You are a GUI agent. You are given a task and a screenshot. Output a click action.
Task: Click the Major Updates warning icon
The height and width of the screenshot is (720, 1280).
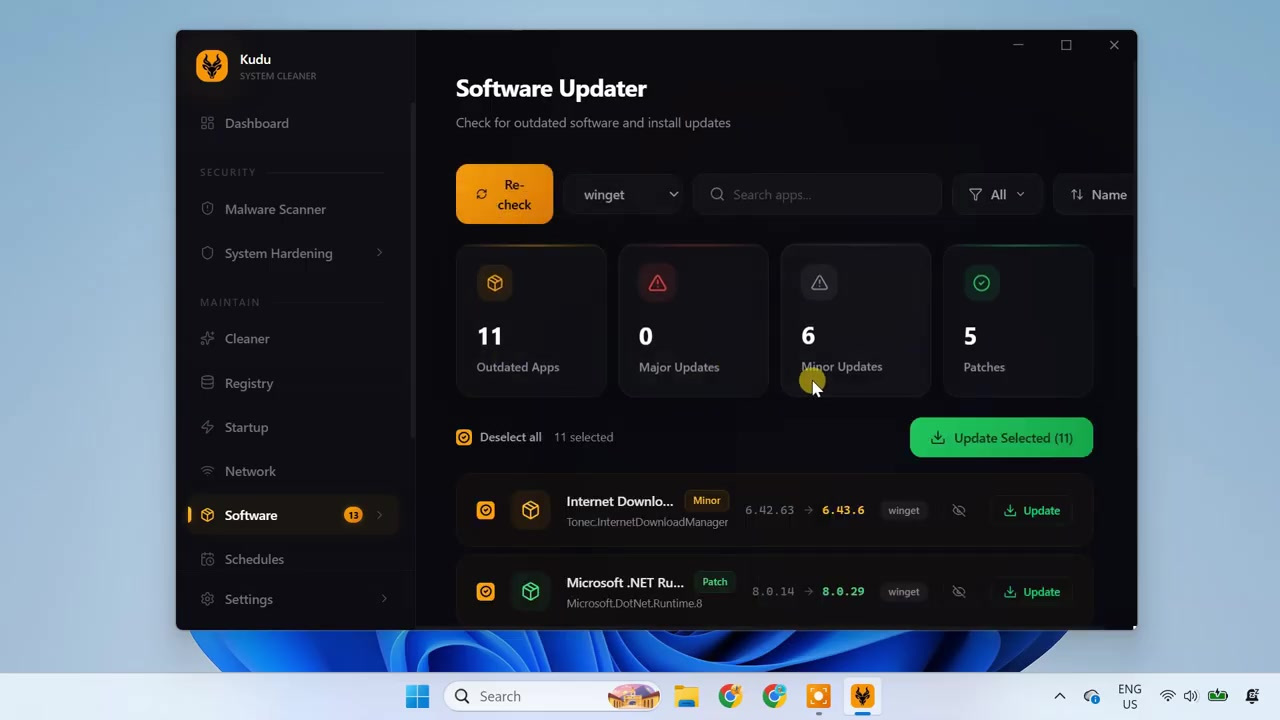coord(657,283)
